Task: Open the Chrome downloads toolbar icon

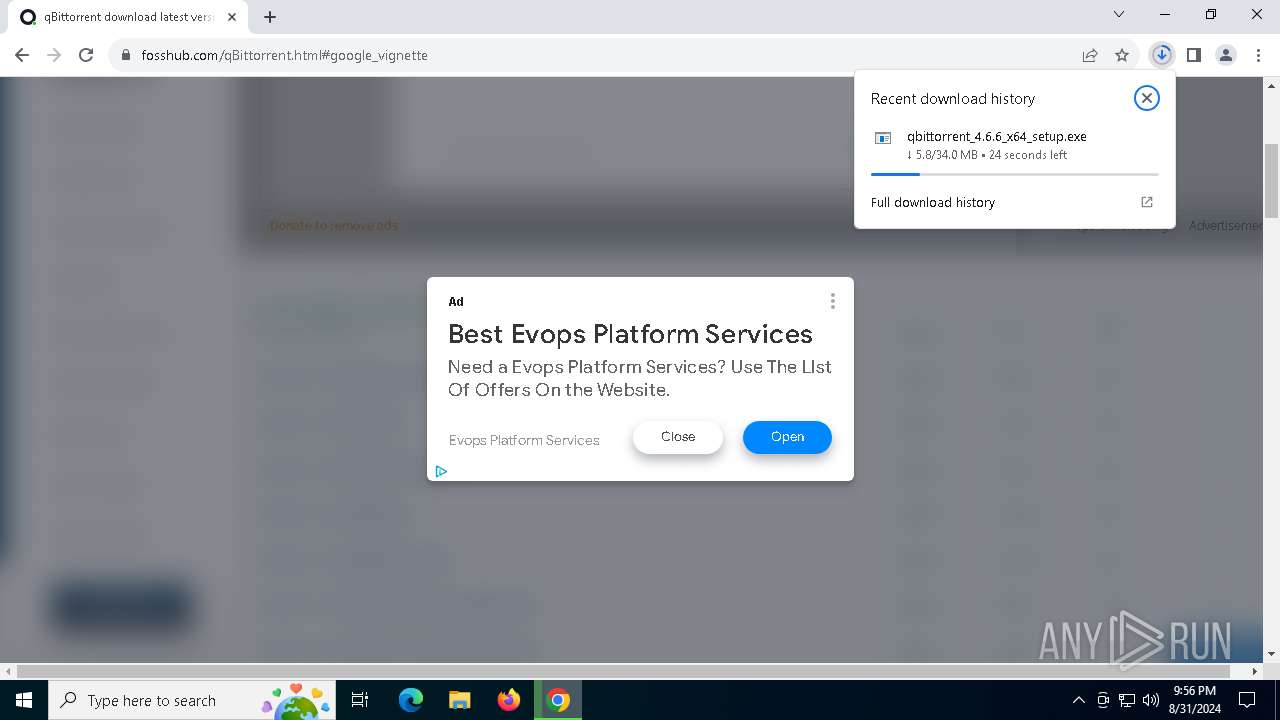Action: tap(1161, 55)
